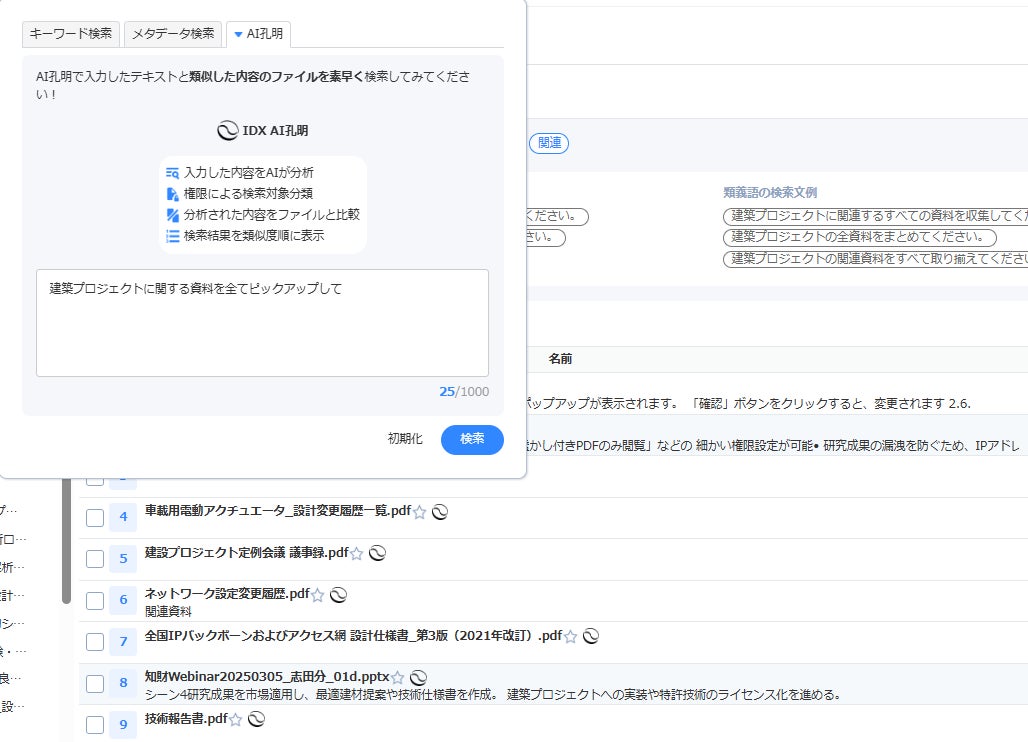Click row number 9 badge
Viewport: 1028px width, 742px height.
click(123, 725)
